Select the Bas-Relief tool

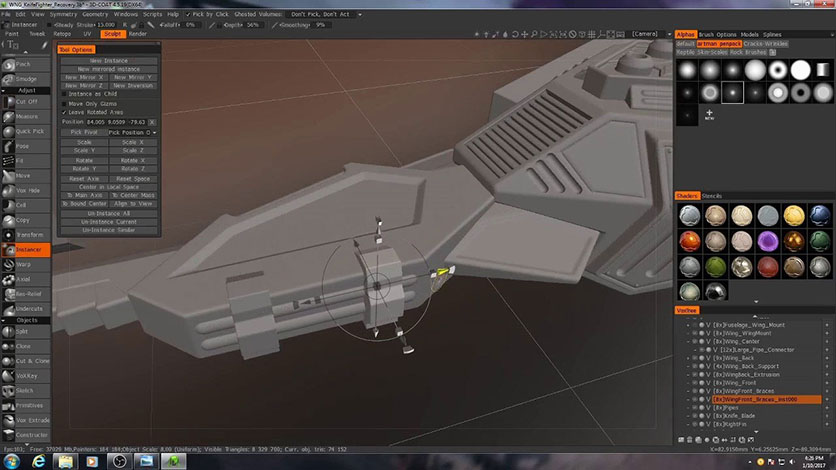[26, 294]
